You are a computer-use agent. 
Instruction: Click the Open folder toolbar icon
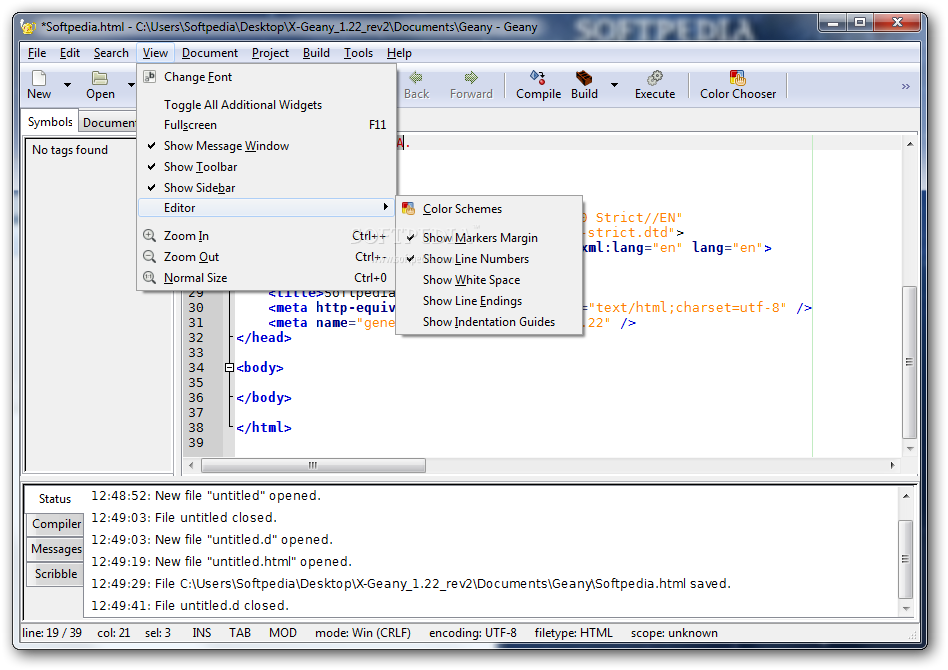coord(100,78)
